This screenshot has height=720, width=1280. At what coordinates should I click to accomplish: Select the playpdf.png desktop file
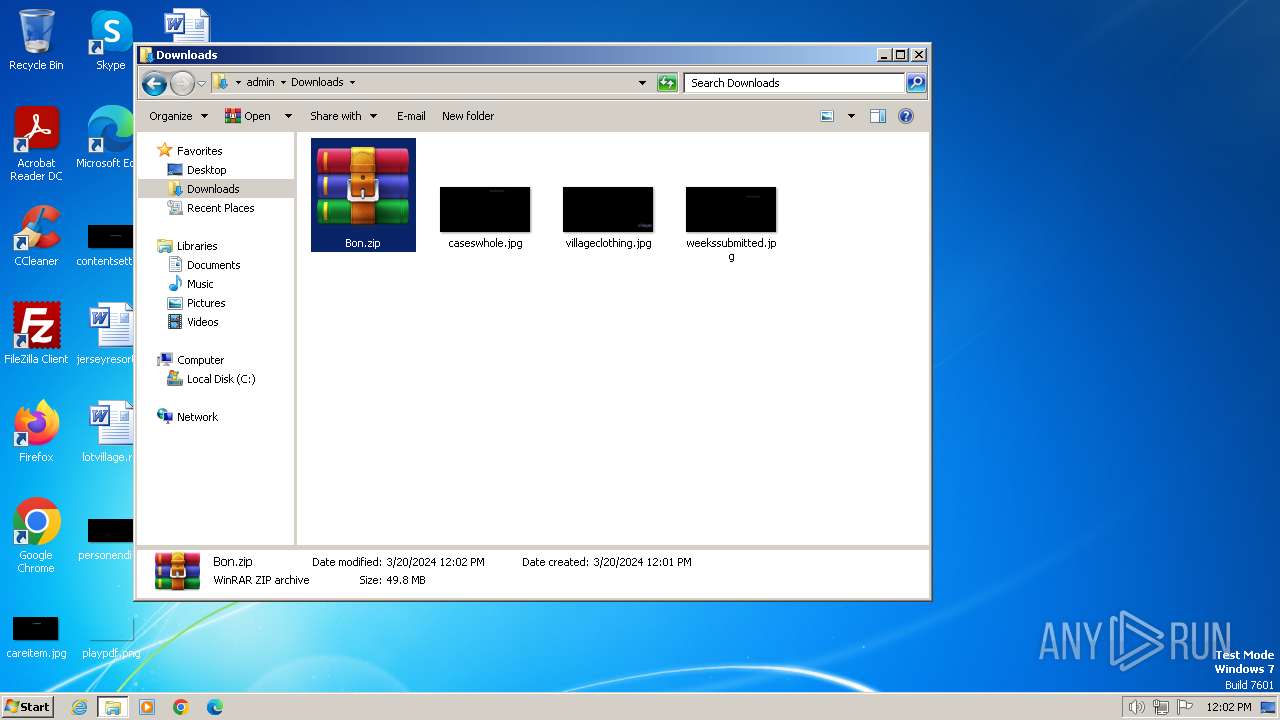tap(110, 637)
